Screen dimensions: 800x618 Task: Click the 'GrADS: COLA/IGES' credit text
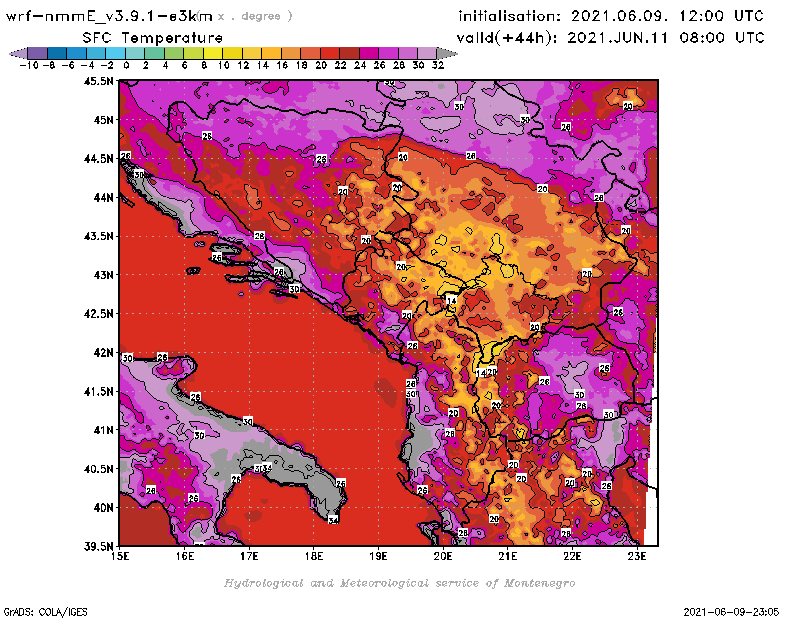(x=45, y=612)
